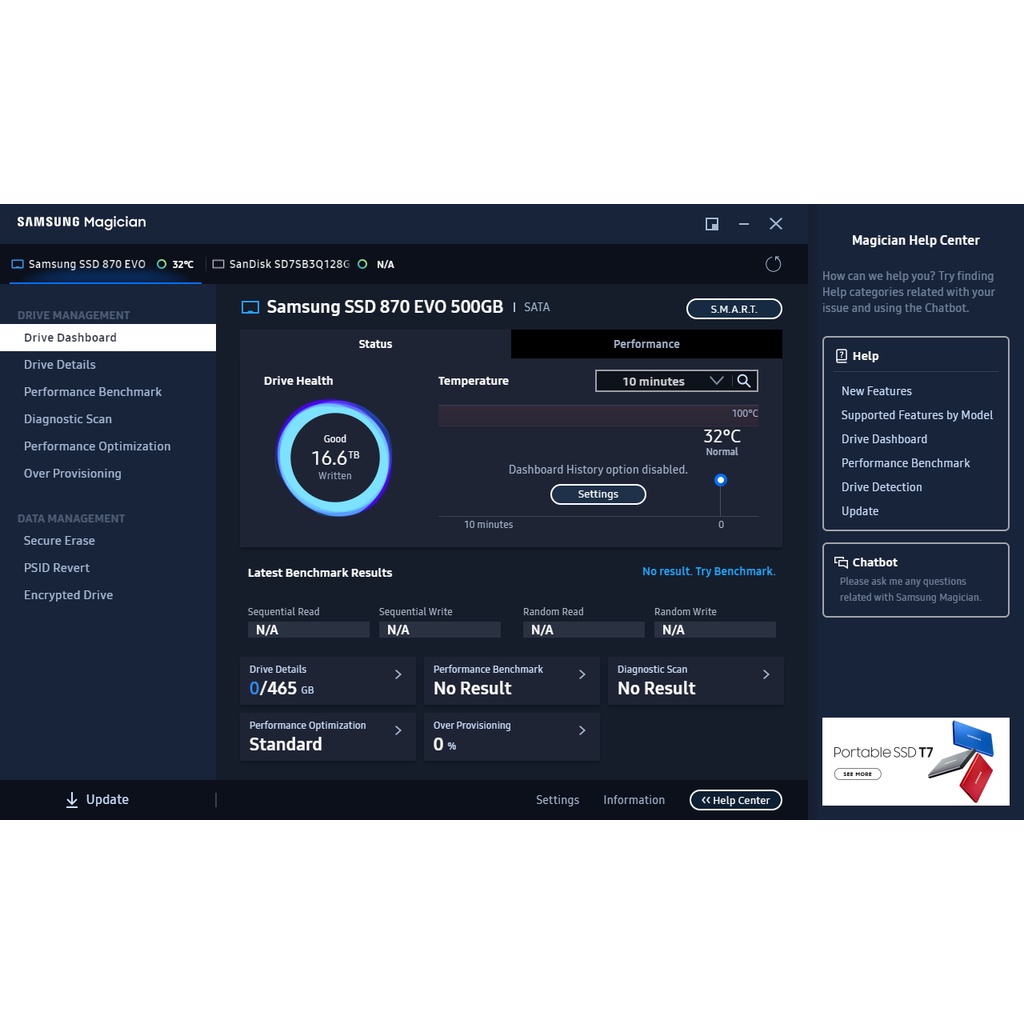
Task: Click the No result. Try Benchmark link
Action: point(709,571)
